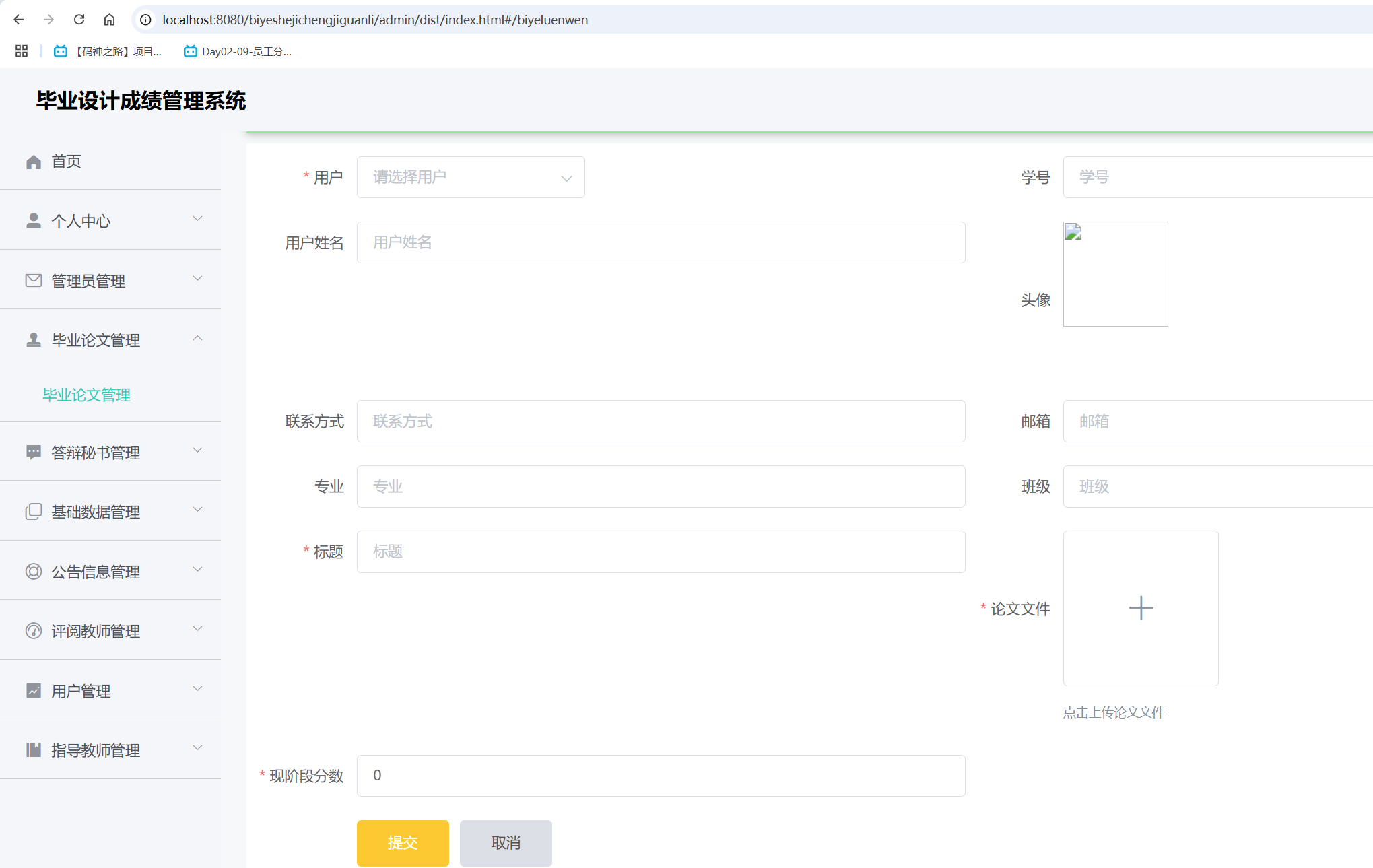Image resolution: width=1373 pixels, height=868 pixels.
Task: Click the 指导教师管理 book icon
Action: pos(34,749)
